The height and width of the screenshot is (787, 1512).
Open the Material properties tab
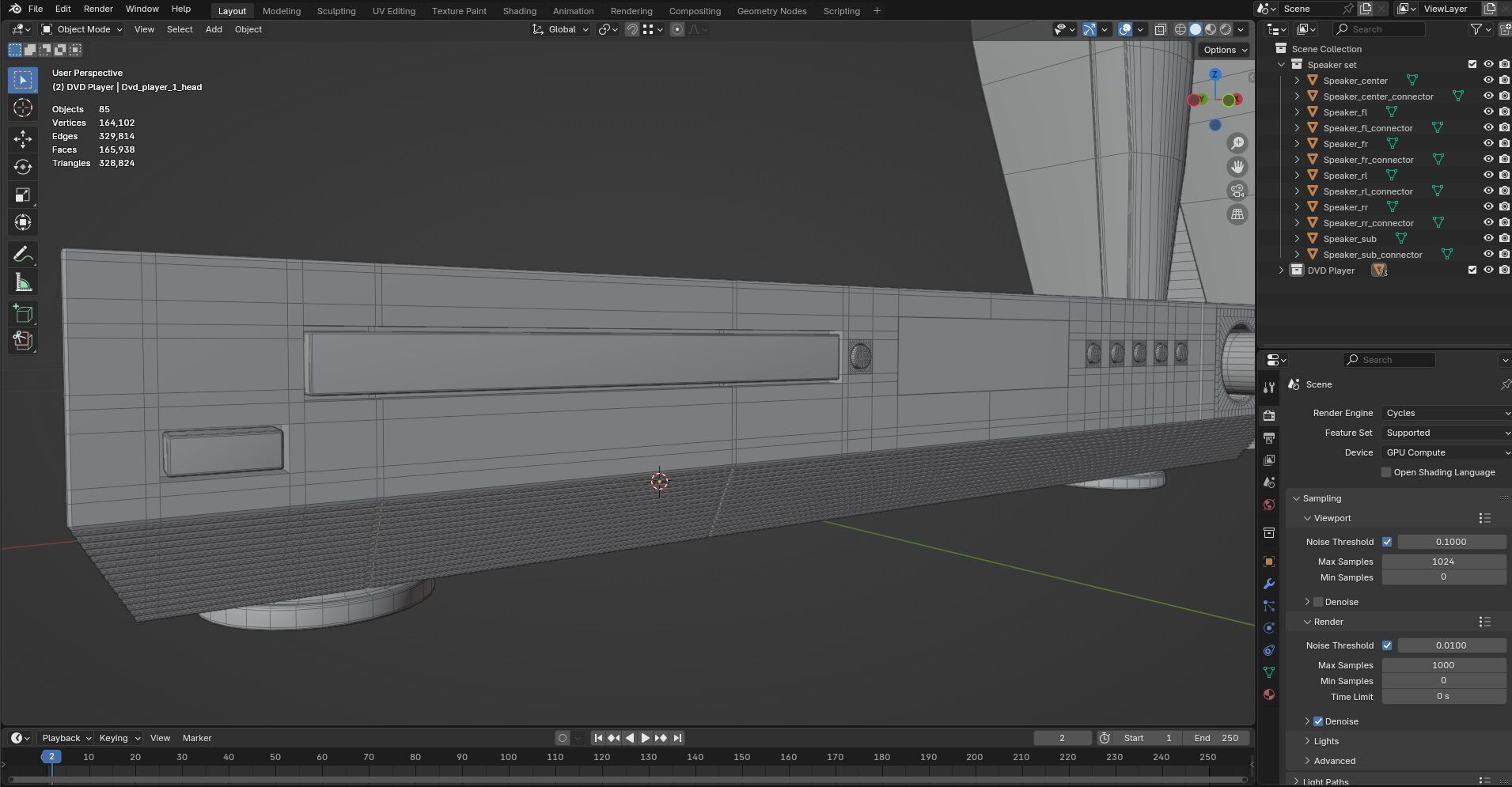coord(1269,694)
